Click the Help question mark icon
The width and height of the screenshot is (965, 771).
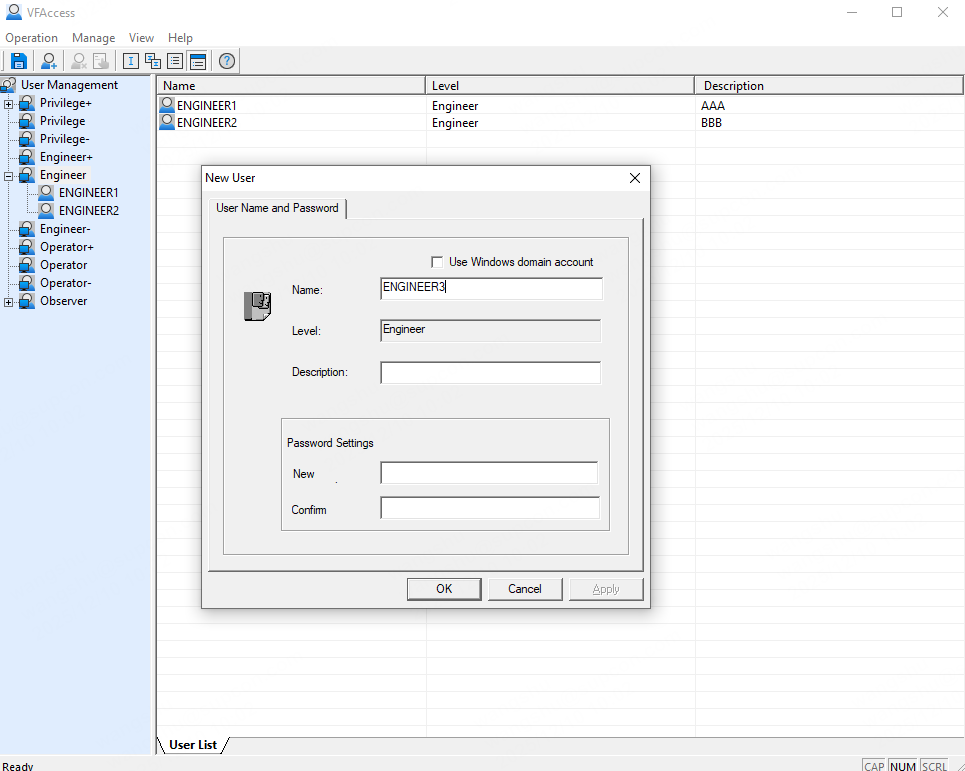click(227, 61)
